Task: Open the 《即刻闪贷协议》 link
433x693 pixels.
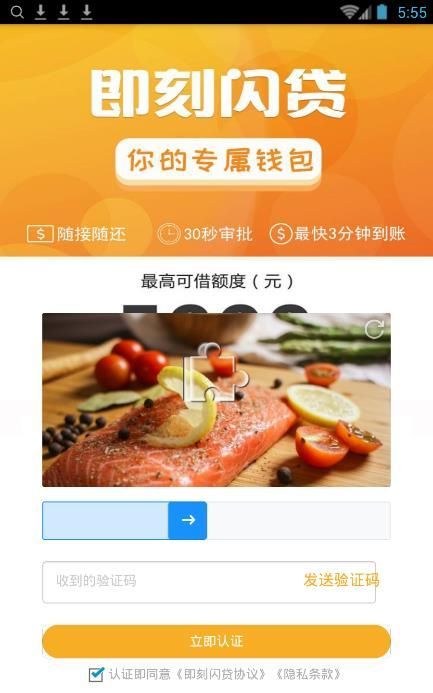Action: 220,674
